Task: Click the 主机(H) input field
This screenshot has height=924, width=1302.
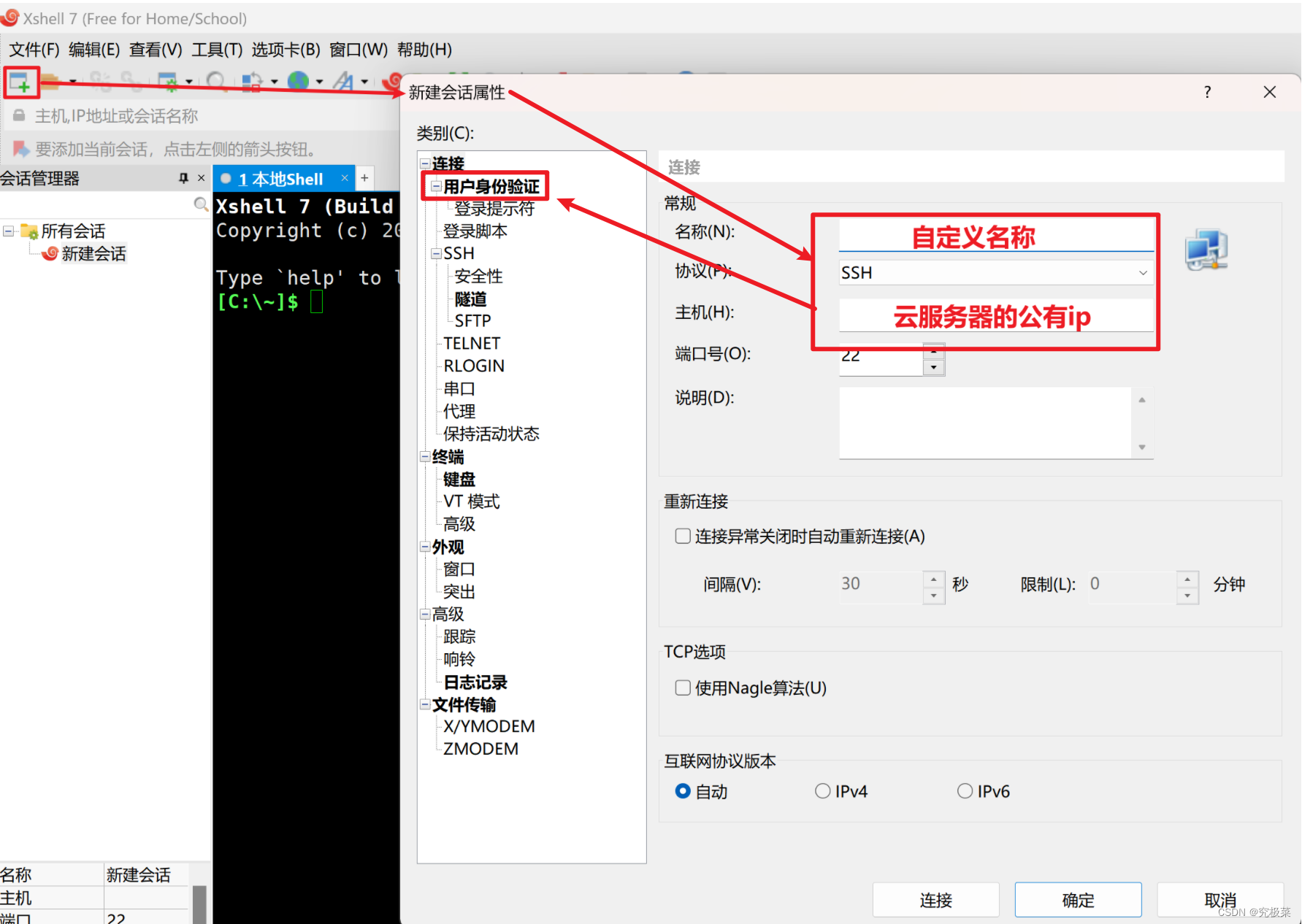Action: click(996, 315)
